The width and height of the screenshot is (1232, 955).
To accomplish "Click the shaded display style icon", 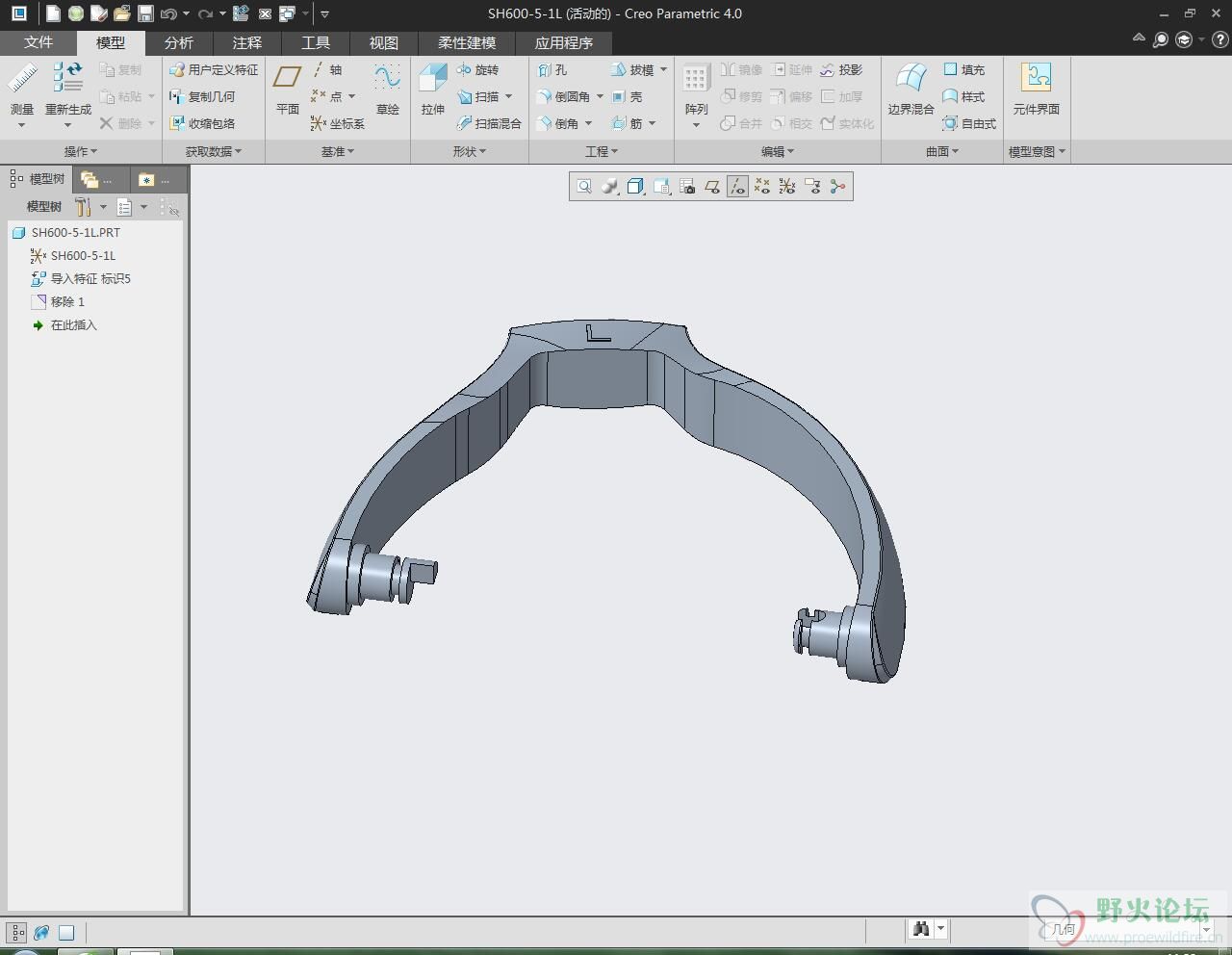I will point(609,187).
